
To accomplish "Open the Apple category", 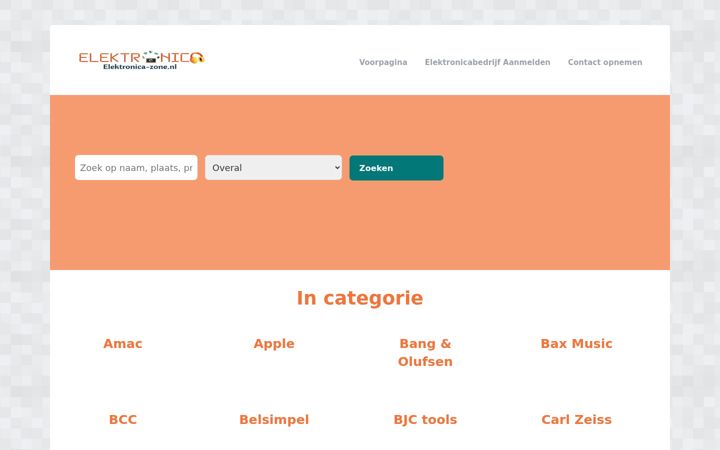I will tap(274, 343).
